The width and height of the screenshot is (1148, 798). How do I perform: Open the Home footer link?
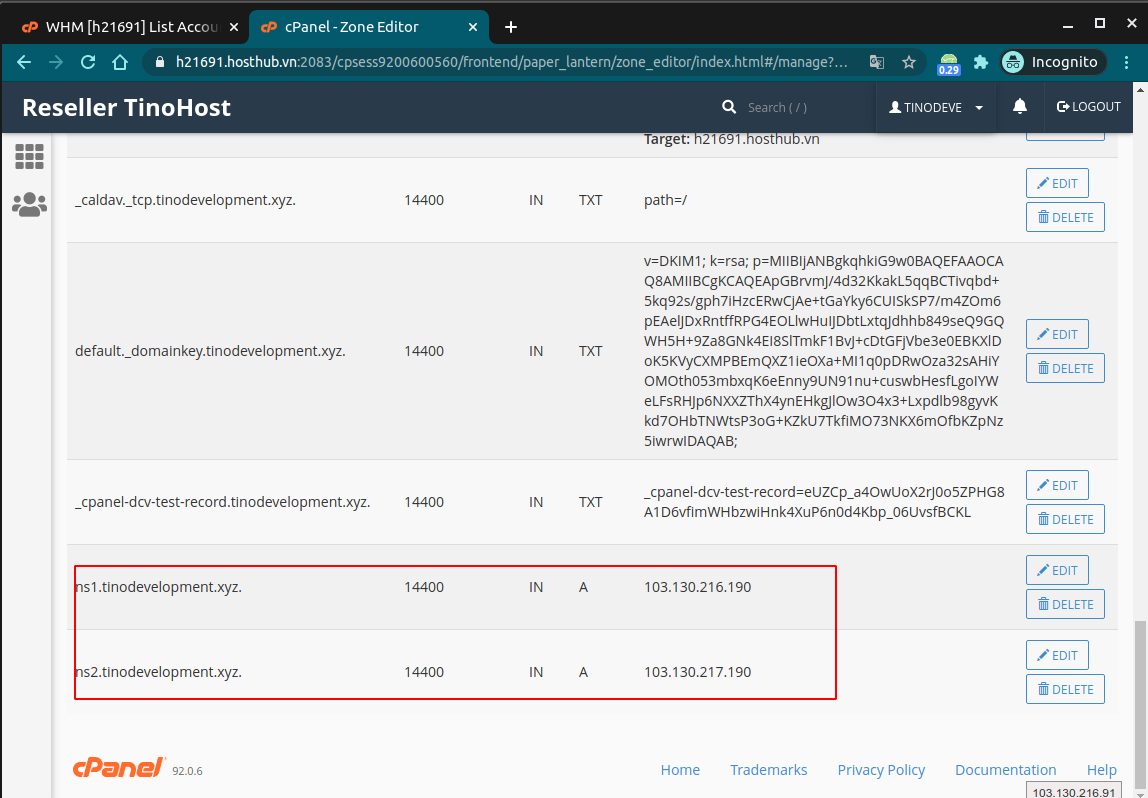coord(680,770)
